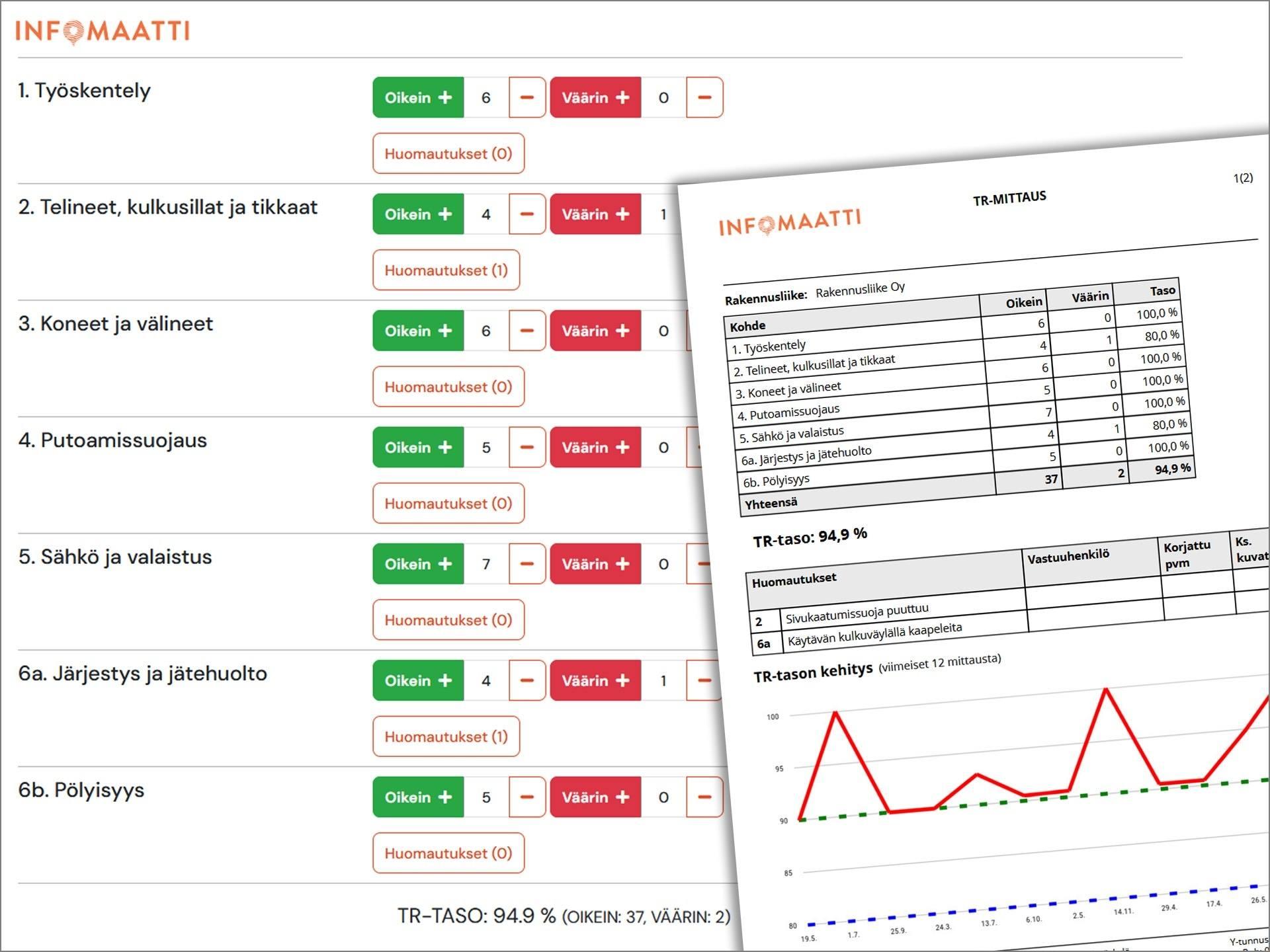Decrease Oikein count for Pölyisyys

tap(527, 797)
